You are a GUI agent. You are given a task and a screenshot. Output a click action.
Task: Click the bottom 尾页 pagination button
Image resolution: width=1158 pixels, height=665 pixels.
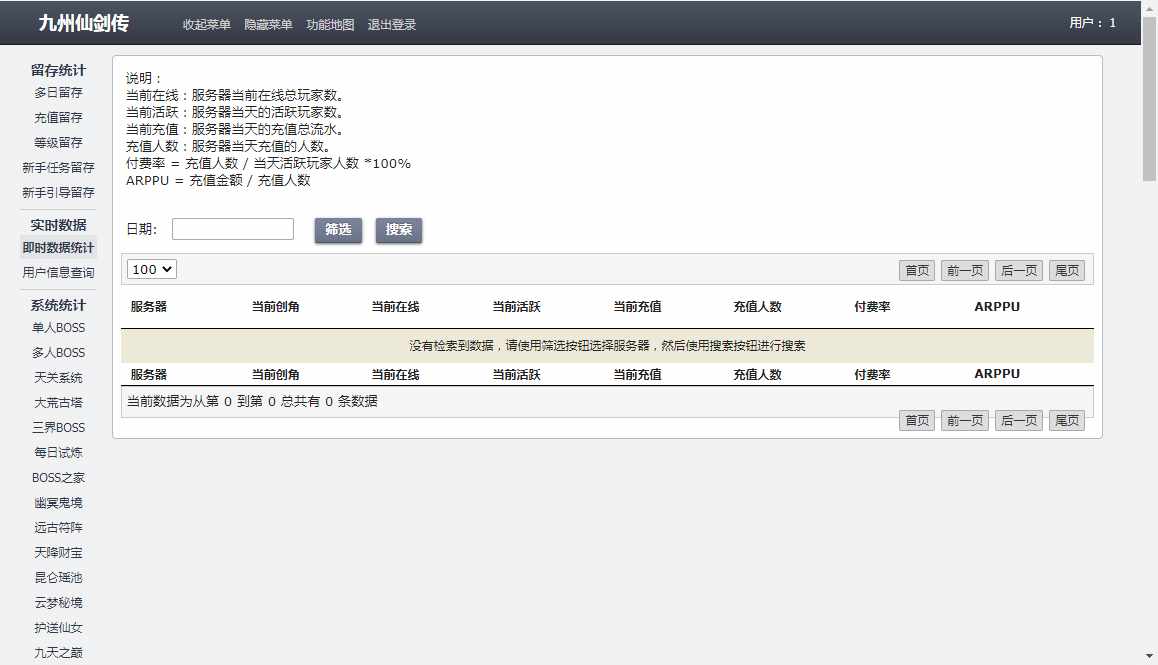(x=1067, y=420)
